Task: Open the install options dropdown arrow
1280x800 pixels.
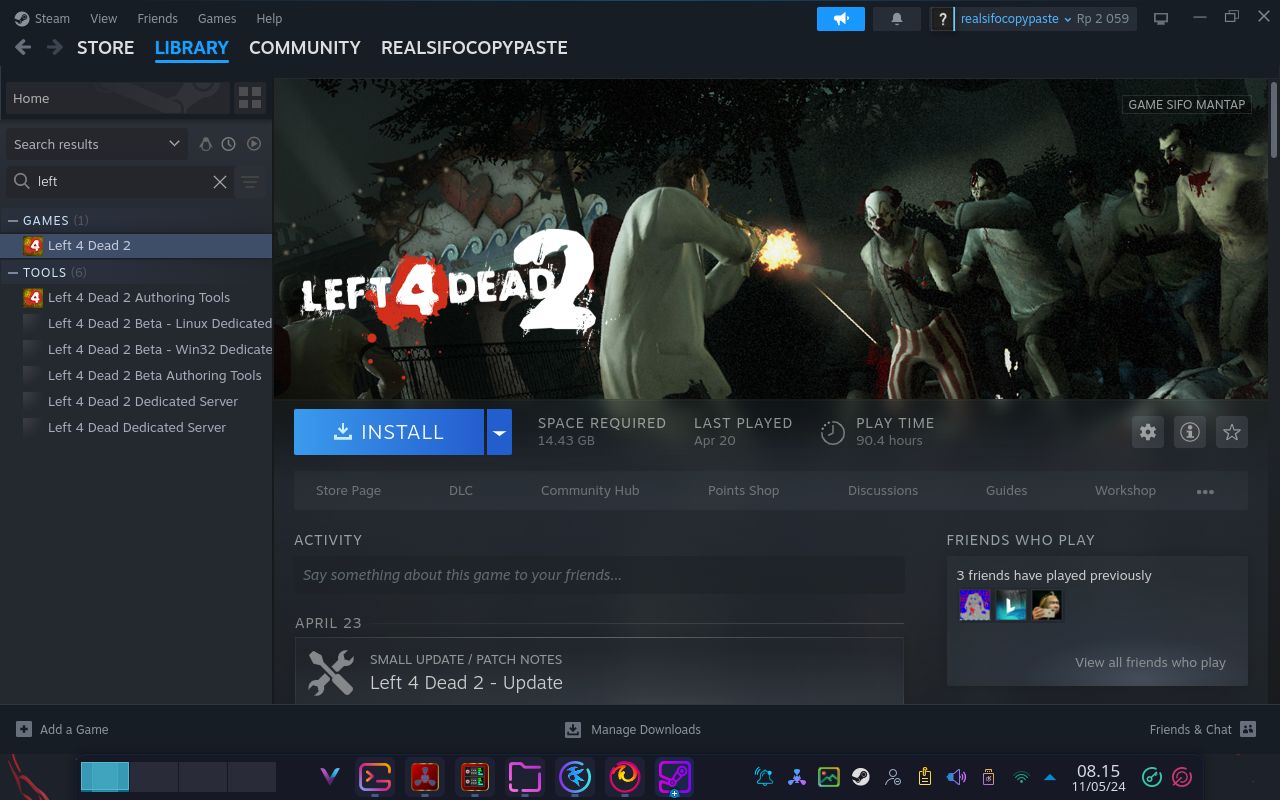Action: pos(499,432)
